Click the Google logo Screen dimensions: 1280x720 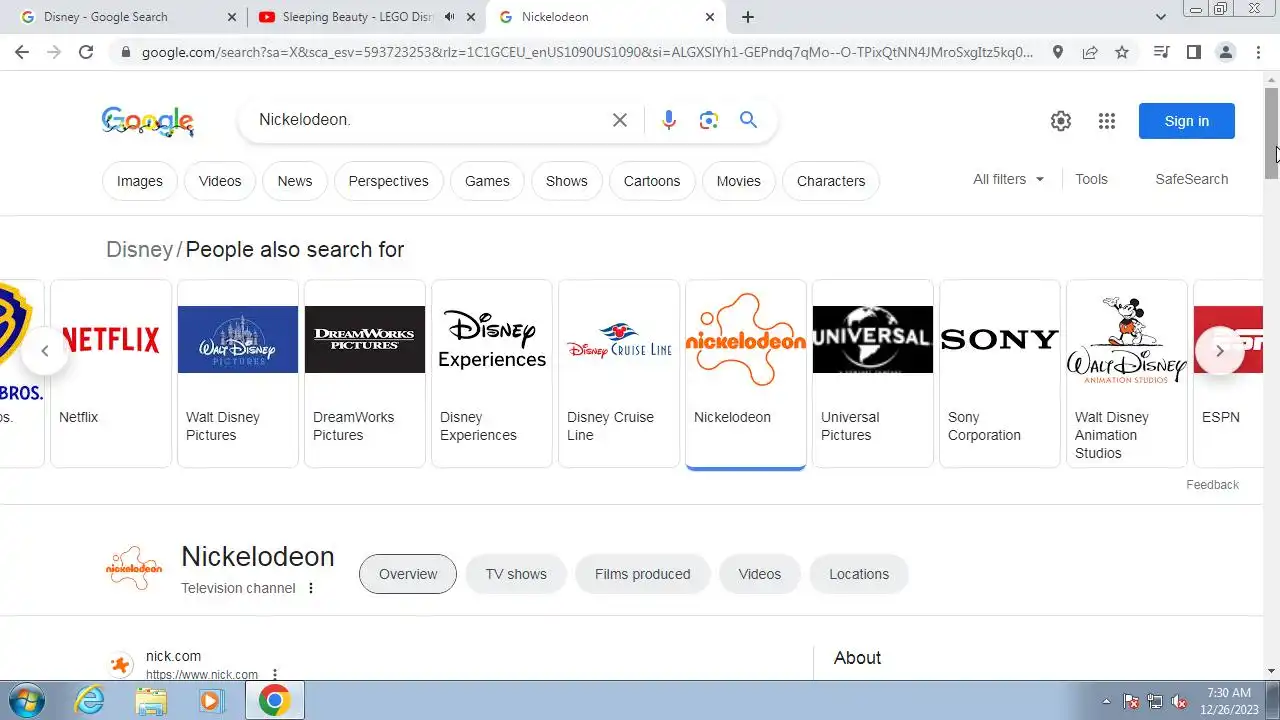(148, 121)
